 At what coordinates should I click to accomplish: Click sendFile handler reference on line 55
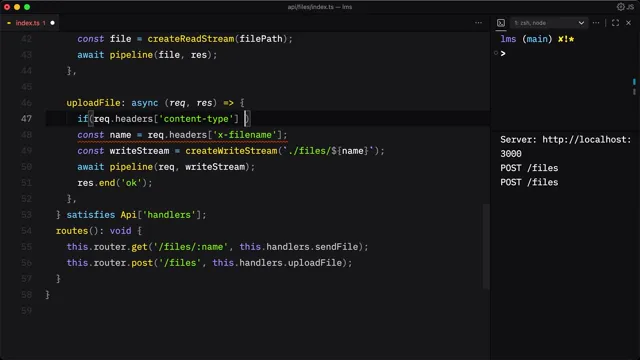tap(336, 247)
